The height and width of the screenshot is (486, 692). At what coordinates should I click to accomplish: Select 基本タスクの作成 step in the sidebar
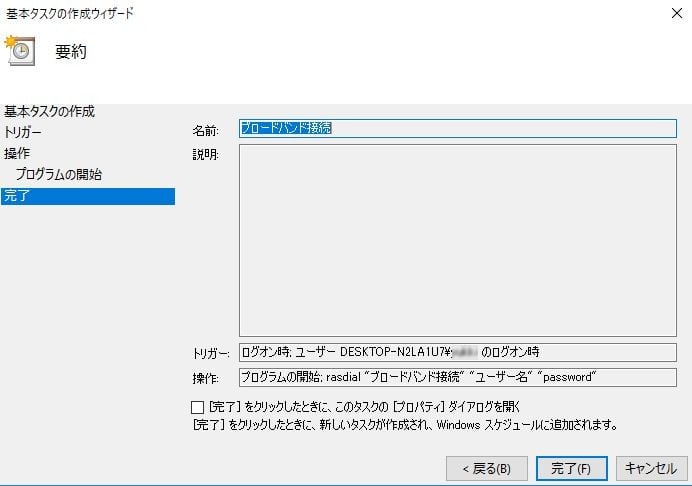point(56,111)
